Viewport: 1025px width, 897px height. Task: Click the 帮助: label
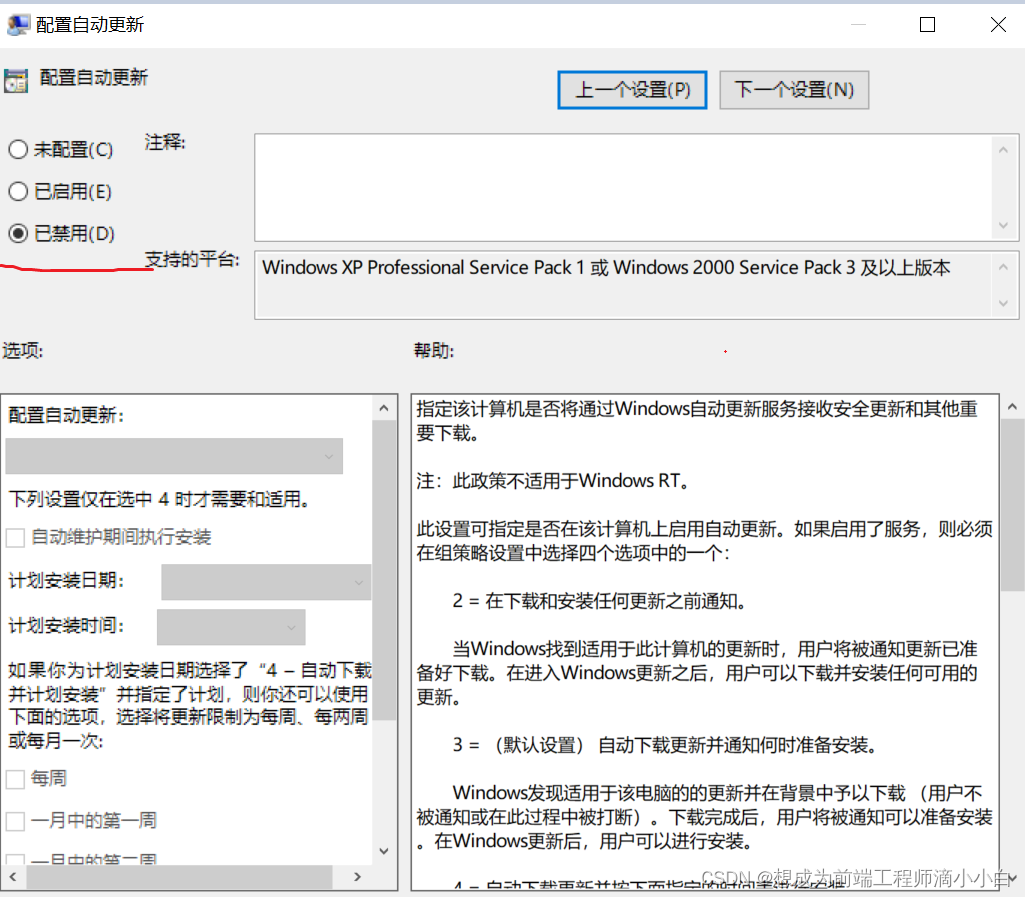[434, 351]
